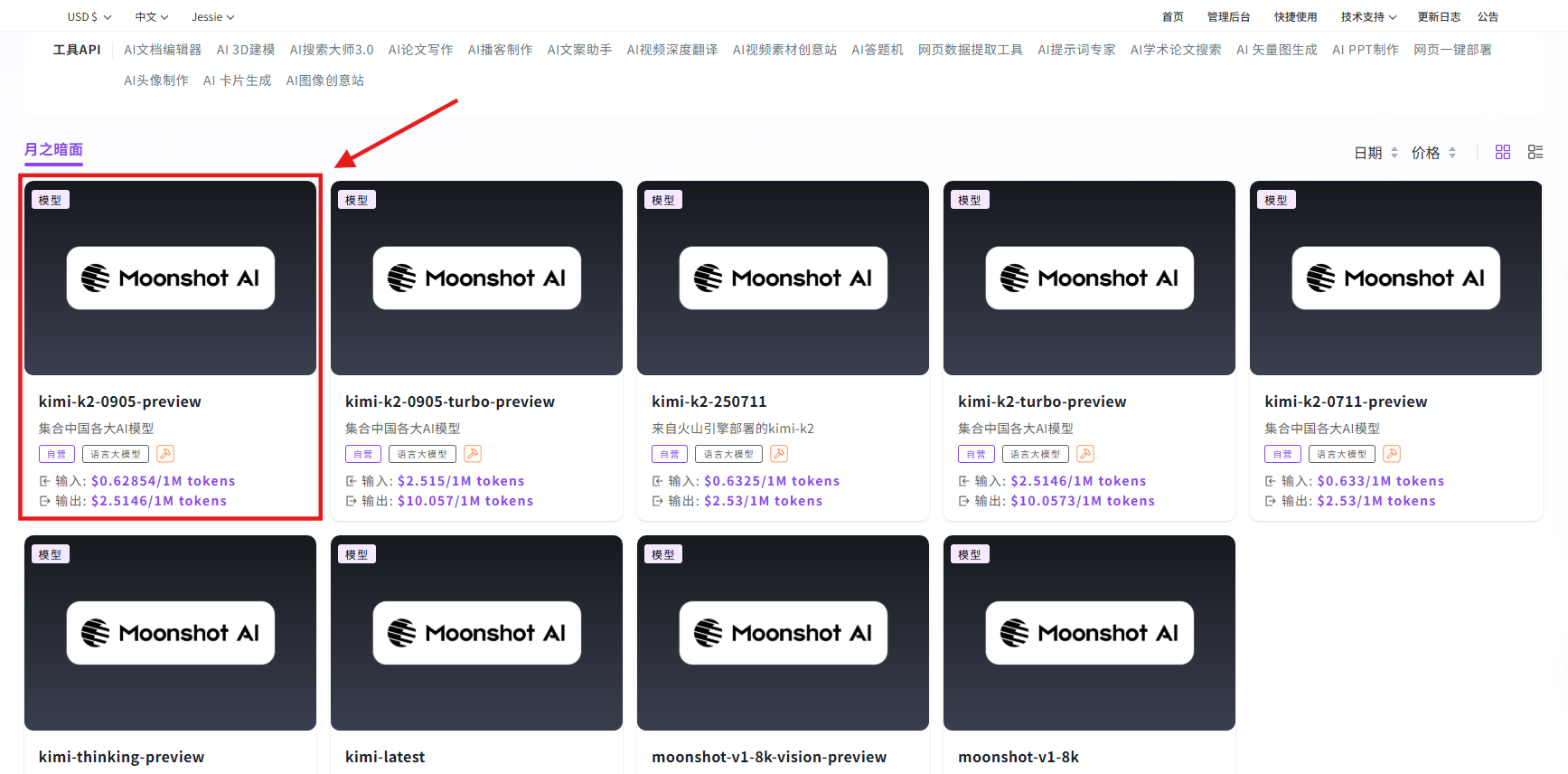Image resolution: width=1568 pixels, height=774 pixels.
Task: Open AI视频深度翻译 tool link
Action: click(x=672, y=50)
